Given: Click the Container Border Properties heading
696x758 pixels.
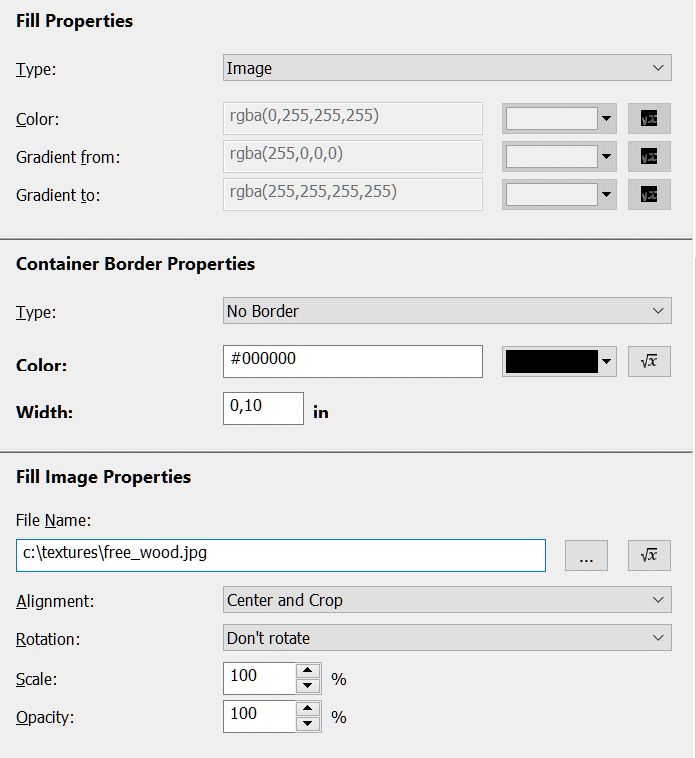Looking at the screenshot, I should click(135, 264).
